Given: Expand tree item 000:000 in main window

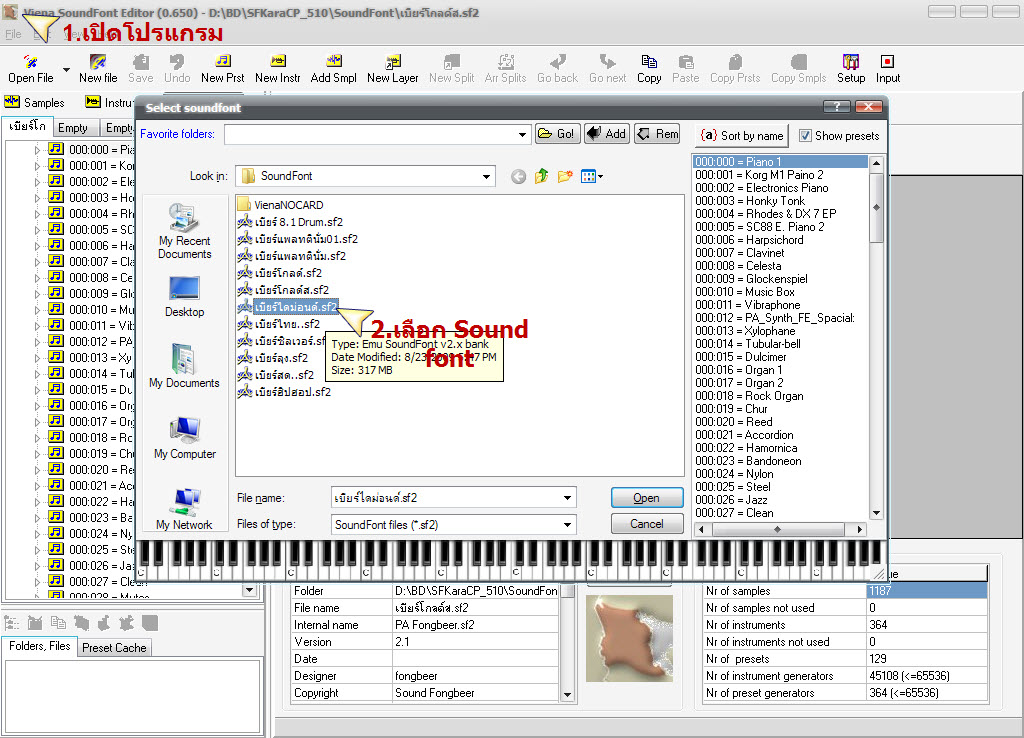Looking at the screenshot, I should coord(37,150).
